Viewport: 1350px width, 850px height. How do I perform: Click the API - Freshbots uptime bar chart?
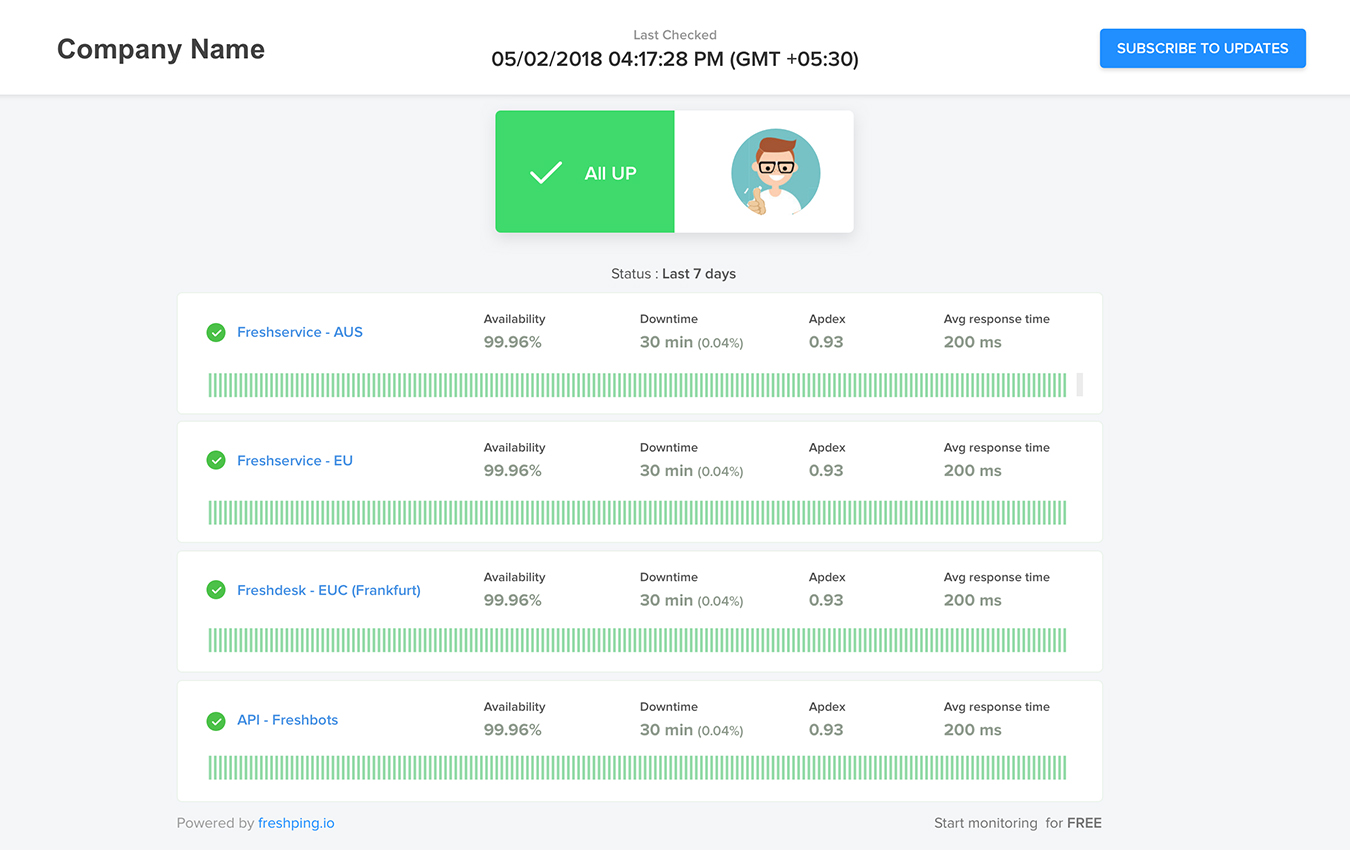point(637,768)
